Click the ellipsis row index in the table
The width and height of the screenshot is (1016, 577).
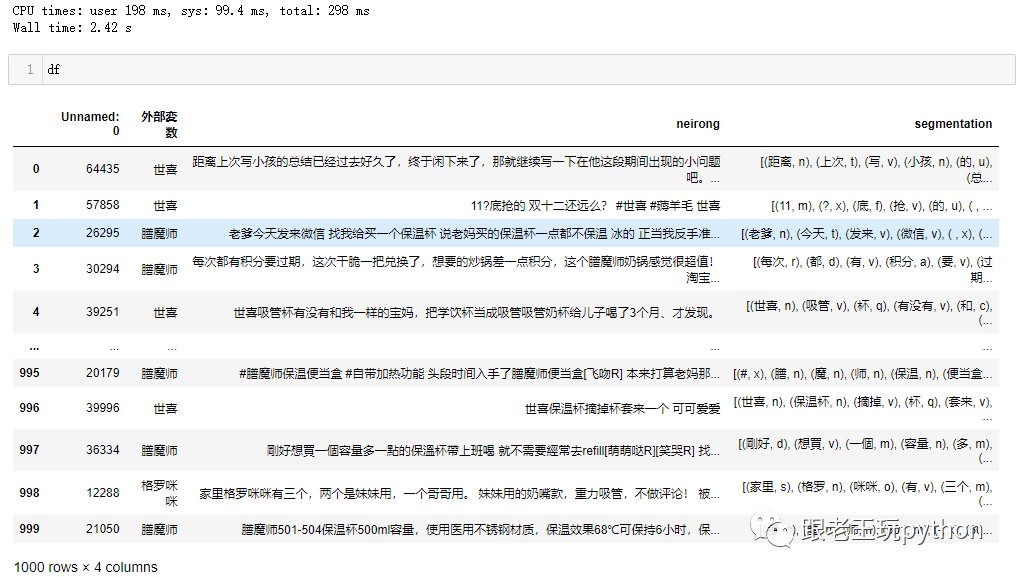(35, 346)
